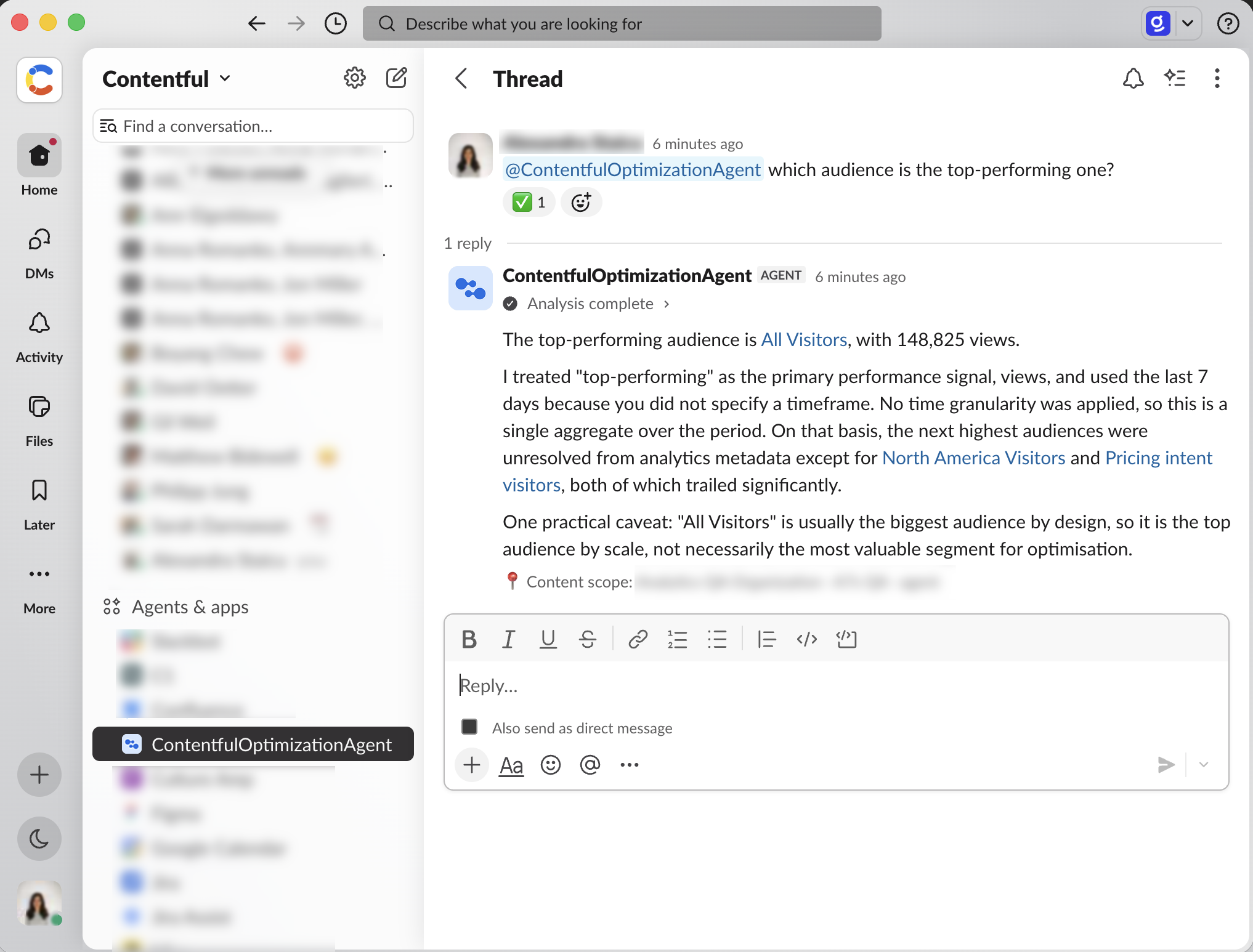Enable Also send as direct message
This screenshot has height=952, width=1253.
point(469,727)
